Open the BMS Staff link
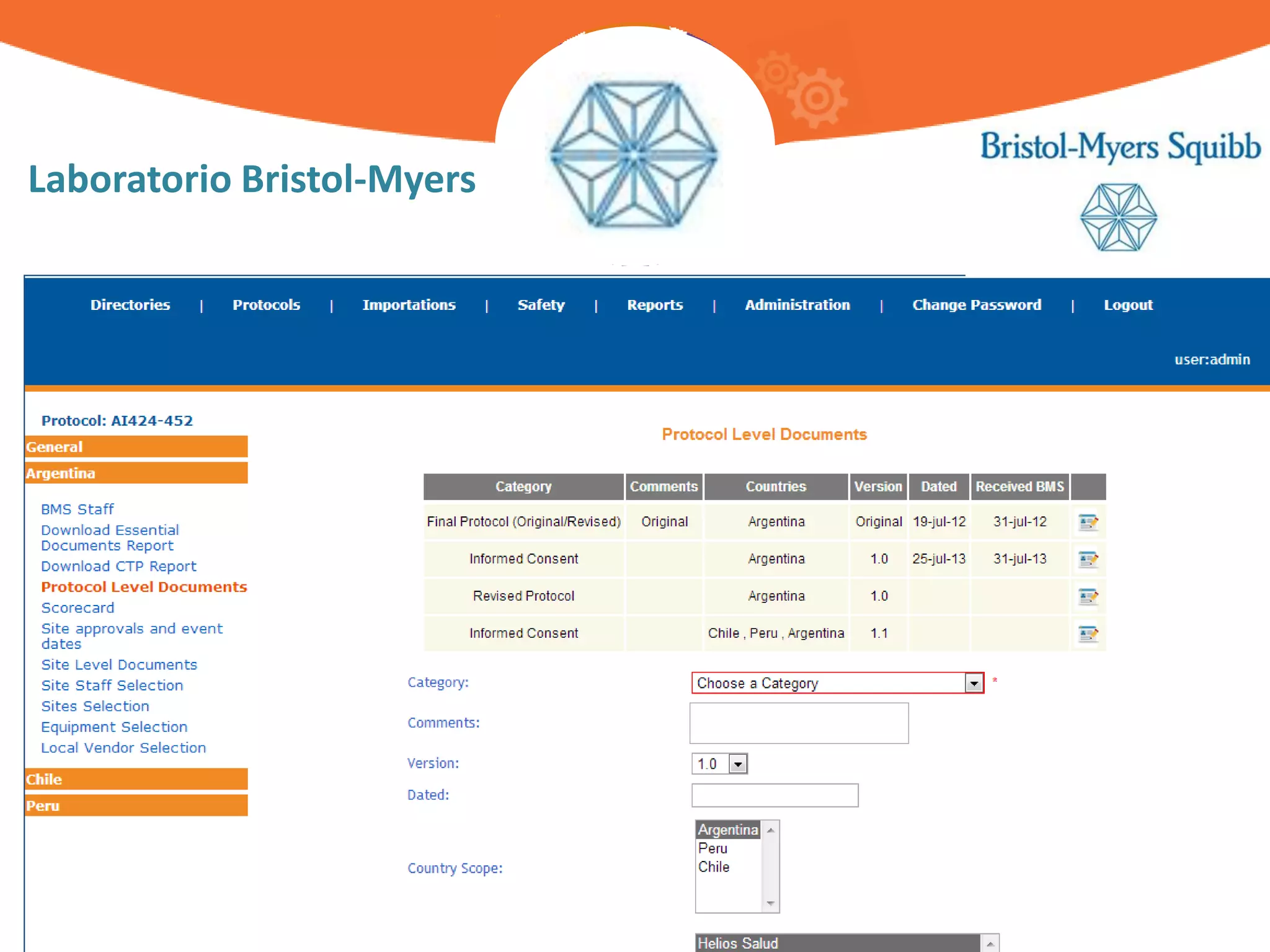 coord(78,509)
